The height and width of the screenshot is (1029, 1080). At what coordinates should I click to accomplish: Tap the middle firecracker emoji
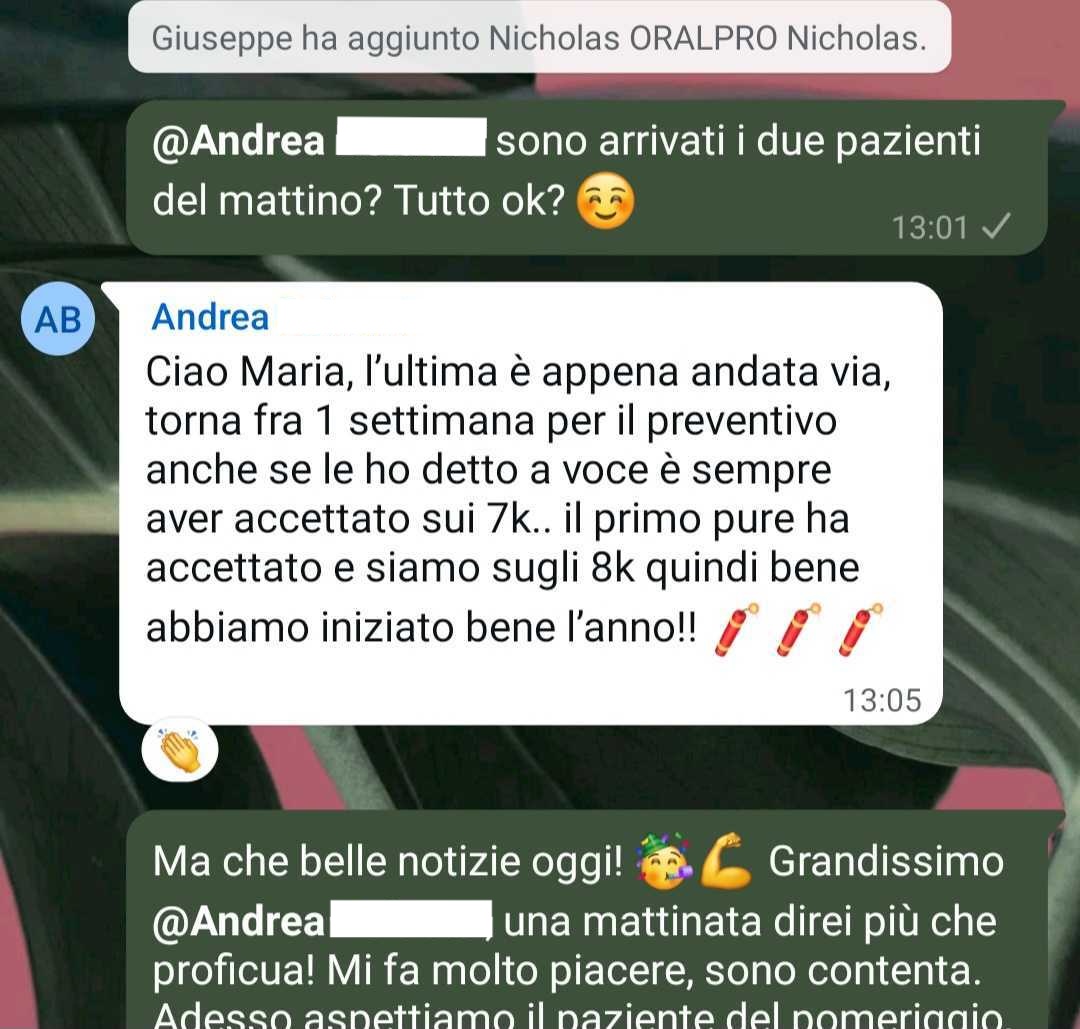coord(798,630)
